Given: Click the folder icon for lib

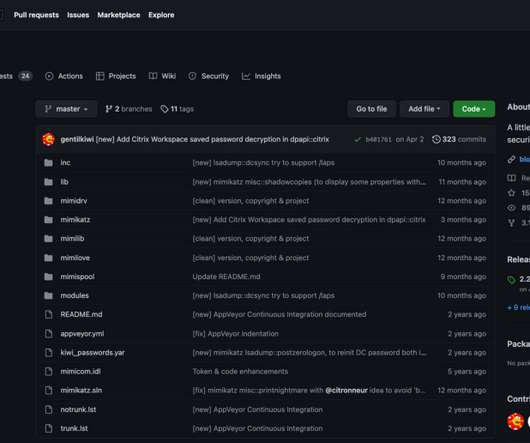Looking at the screenshot, I should [x=49, y=182].
